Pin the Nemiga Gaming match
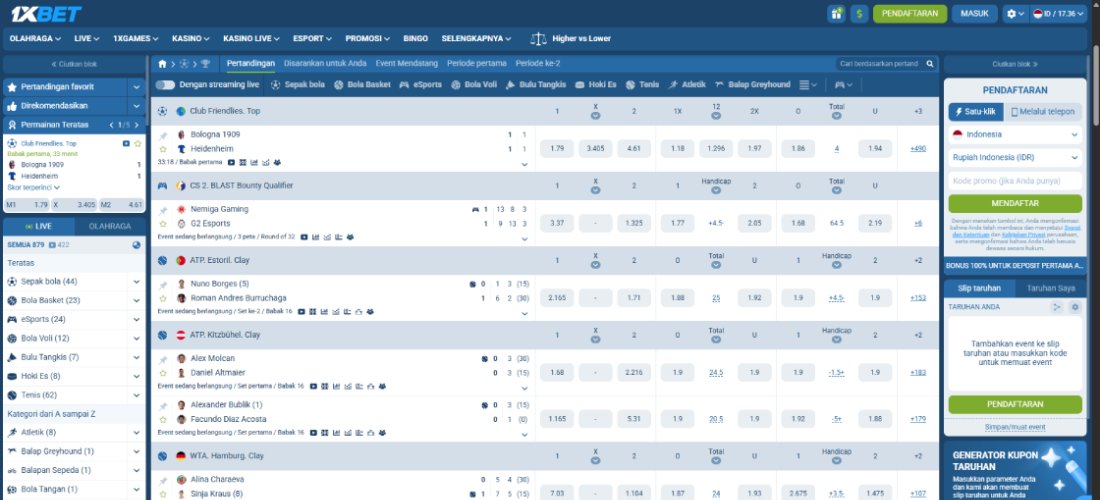This screenshot has width=1100, height=500. 163,209
